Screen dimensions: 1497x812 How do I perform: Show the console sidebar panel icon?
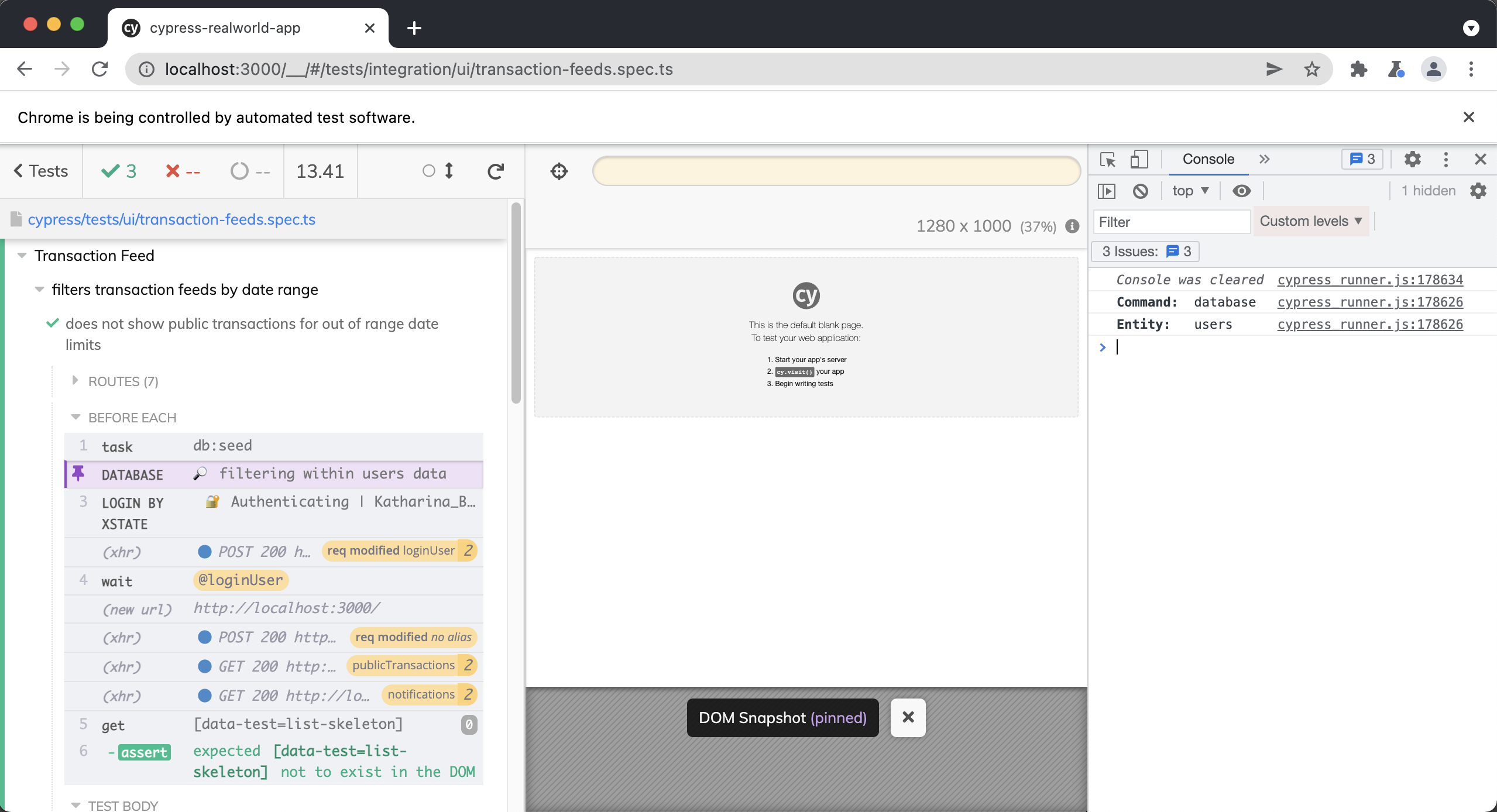[1107, 191]
